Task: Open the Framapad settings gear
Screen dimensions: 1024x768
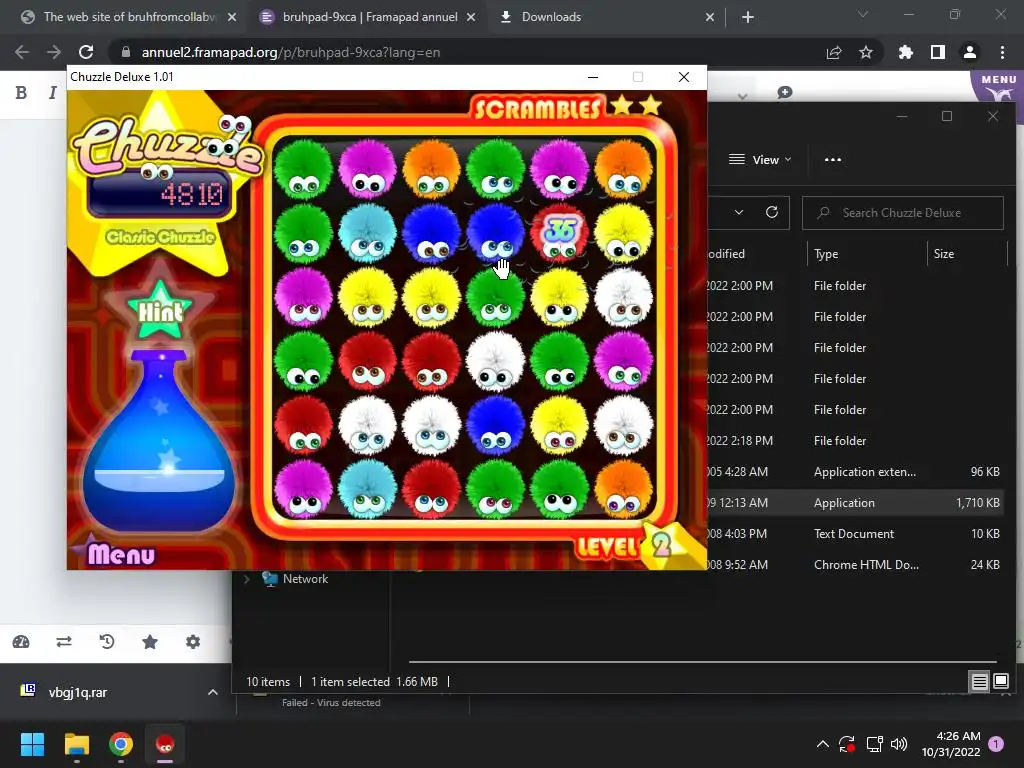Action: pyautogui.click(x=193, y=642)
